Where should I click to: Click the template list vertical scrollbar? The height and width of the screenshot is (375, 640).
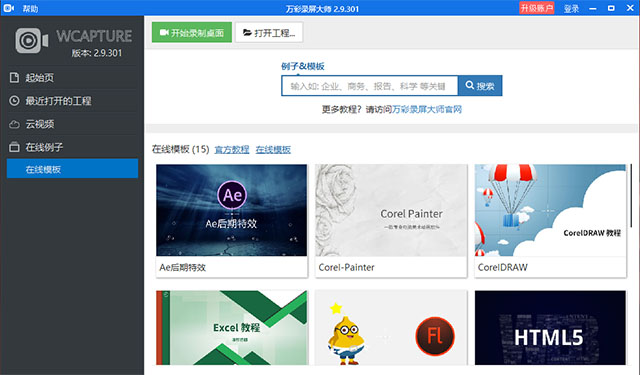point(631,196)
